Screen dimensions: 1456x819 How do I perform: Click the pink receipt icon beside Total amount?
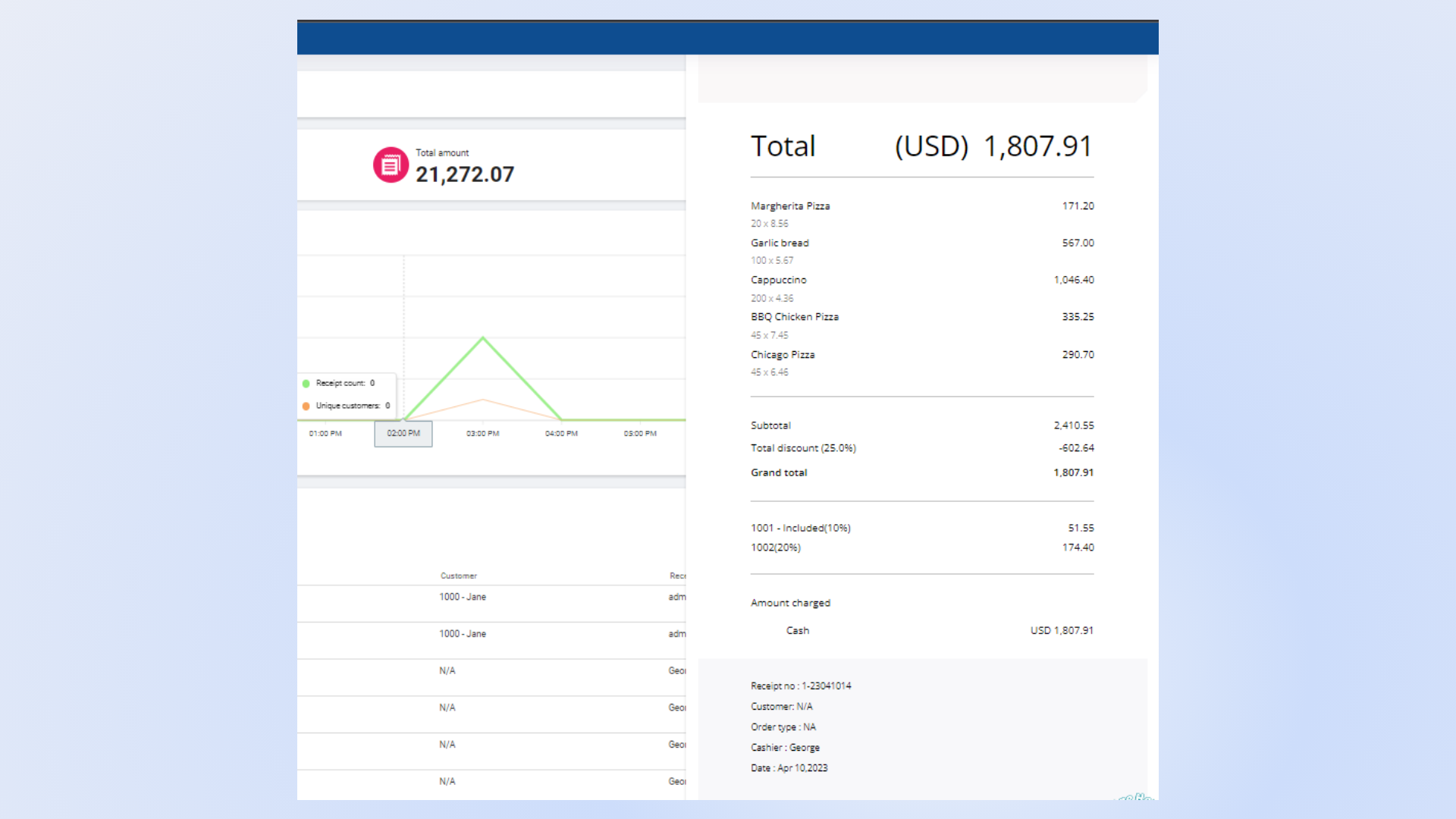[x=391, y=165]
